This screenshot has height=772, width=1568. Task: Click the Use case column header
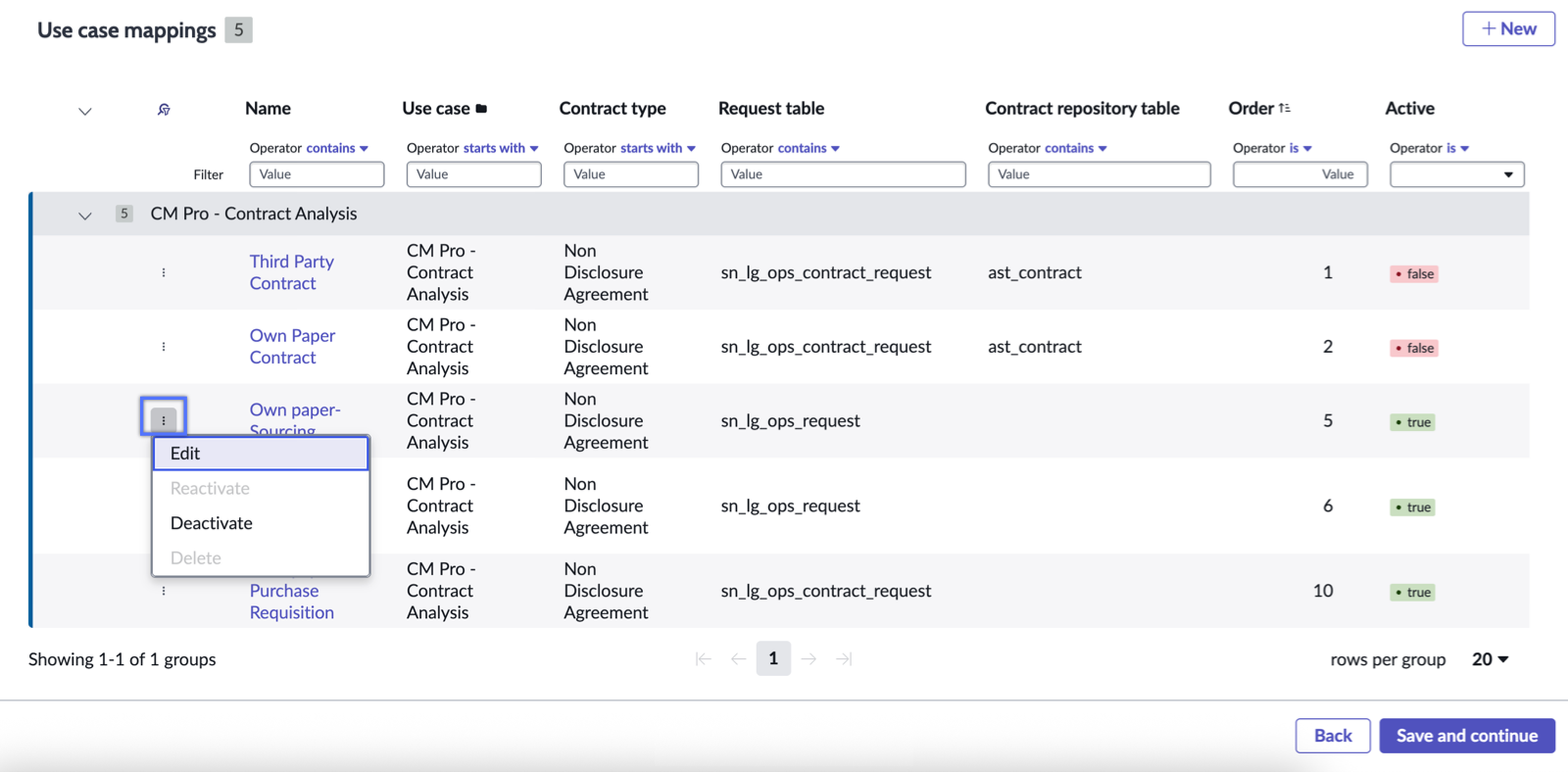click(x=436, y=109)
